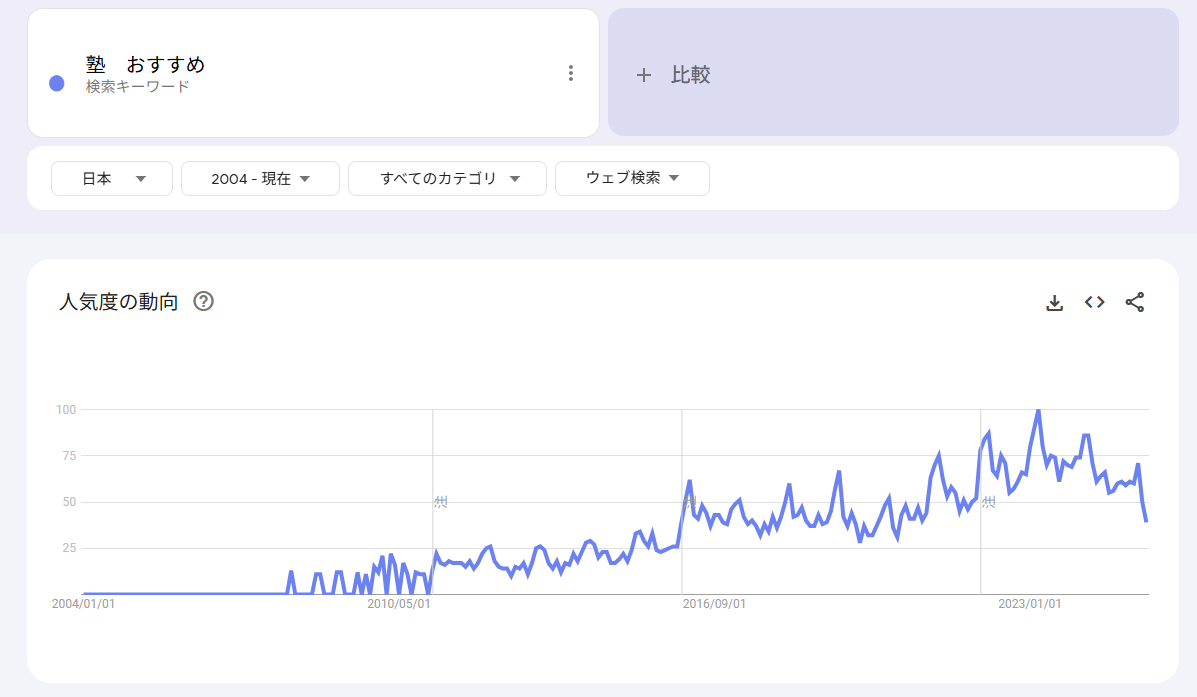Open help for 人気度の動向
The width and height of the screenshot is (1197, 697).
tap(203, 300)
